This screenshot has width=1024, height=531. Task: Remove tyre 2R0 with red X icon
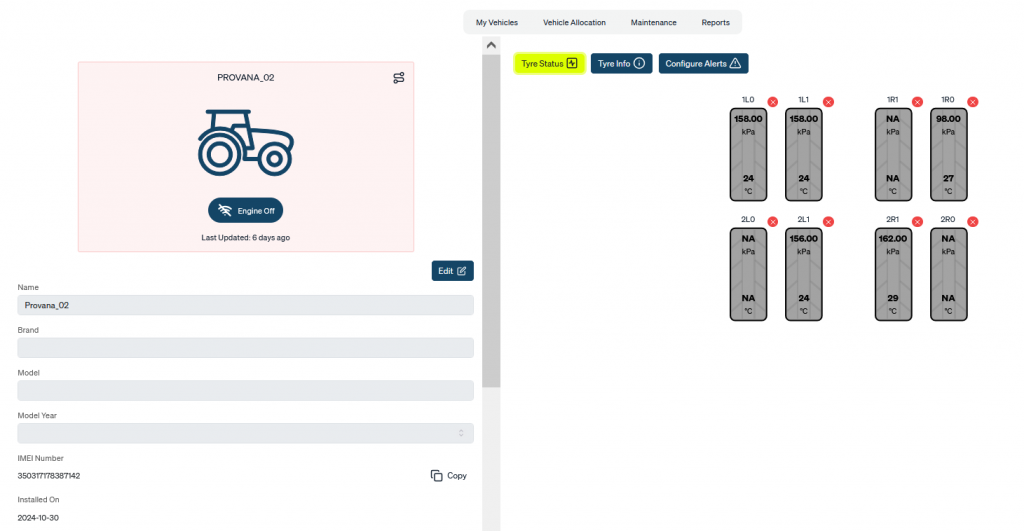972,221
